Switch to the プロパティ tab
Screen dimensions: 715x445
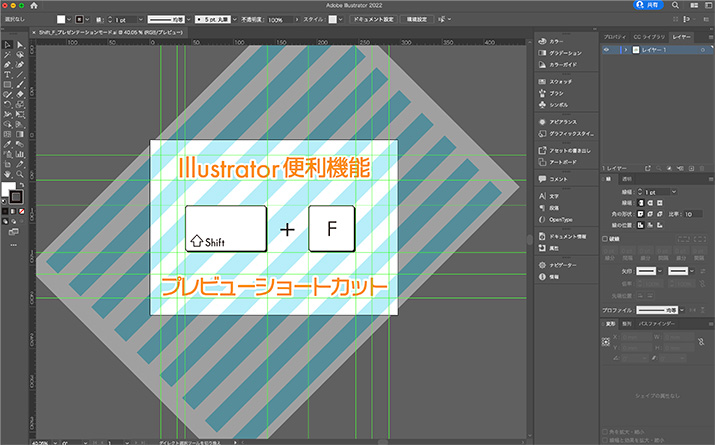[615, 37]
